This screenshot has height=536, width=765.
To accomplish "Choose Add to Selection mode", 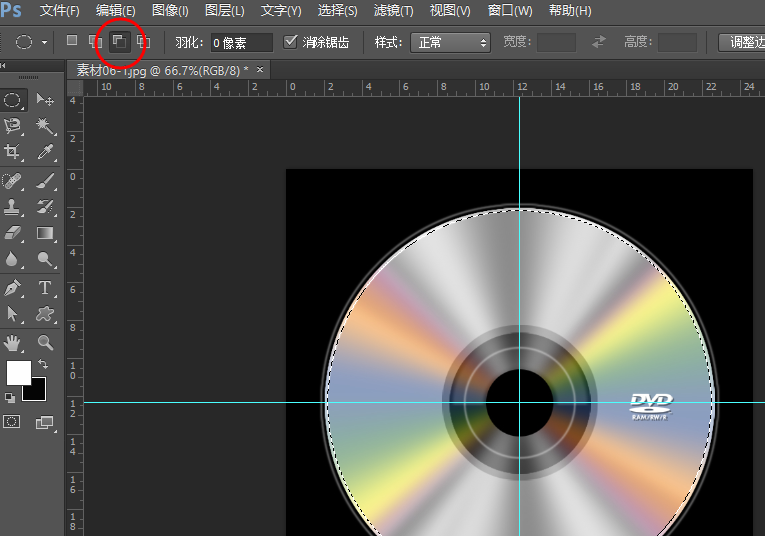I will coord(95,41).
